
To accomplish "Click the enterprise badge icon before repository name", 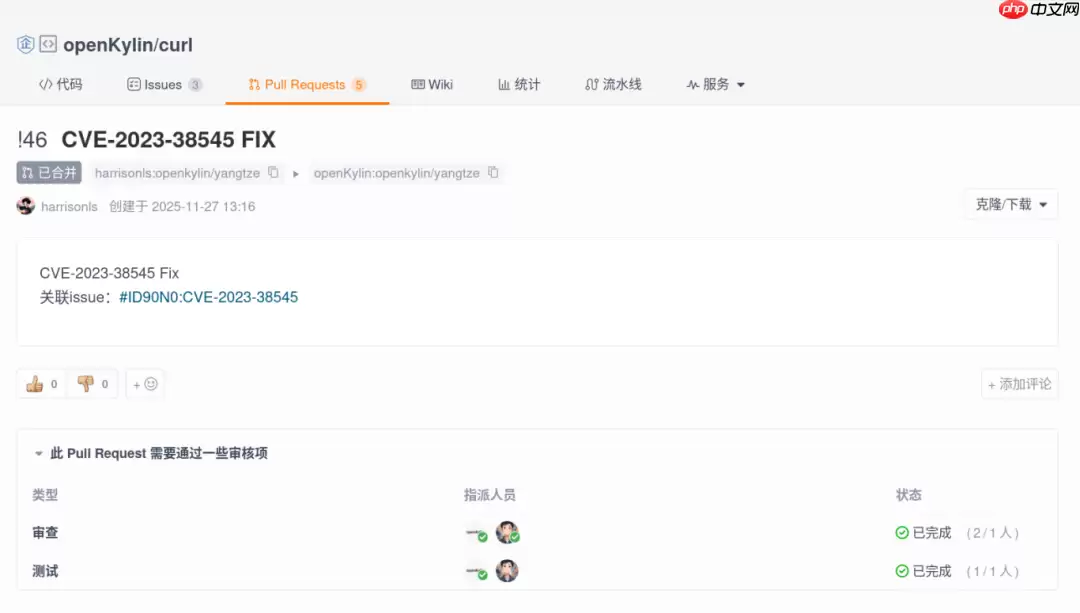I will pyautogui.click(x=26, y=44).
